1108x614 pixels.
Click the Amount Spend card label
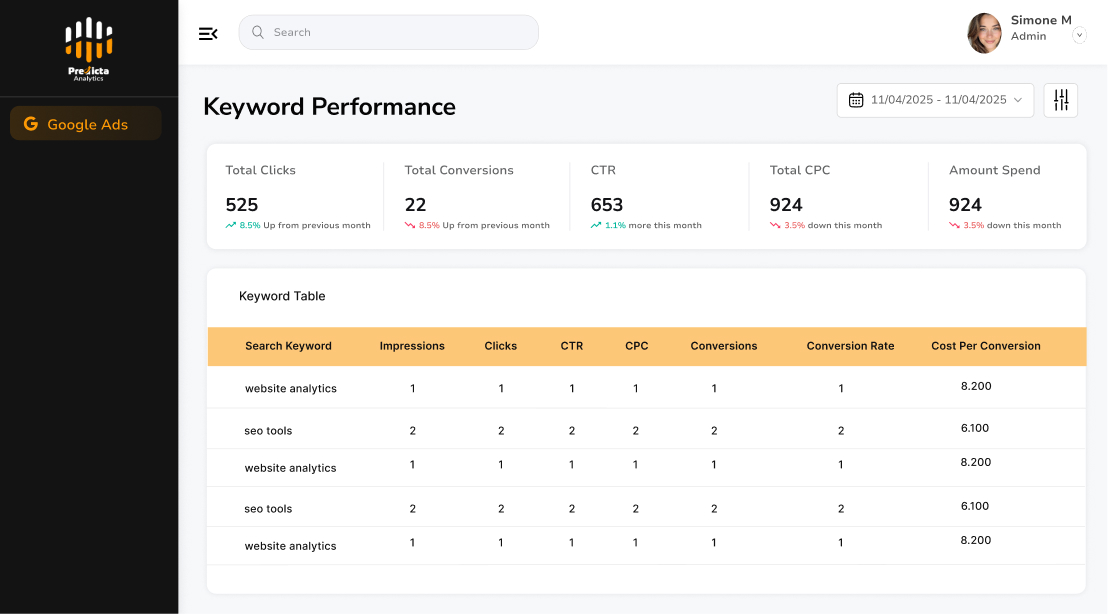pyautogui.click(x=995, y=170)
